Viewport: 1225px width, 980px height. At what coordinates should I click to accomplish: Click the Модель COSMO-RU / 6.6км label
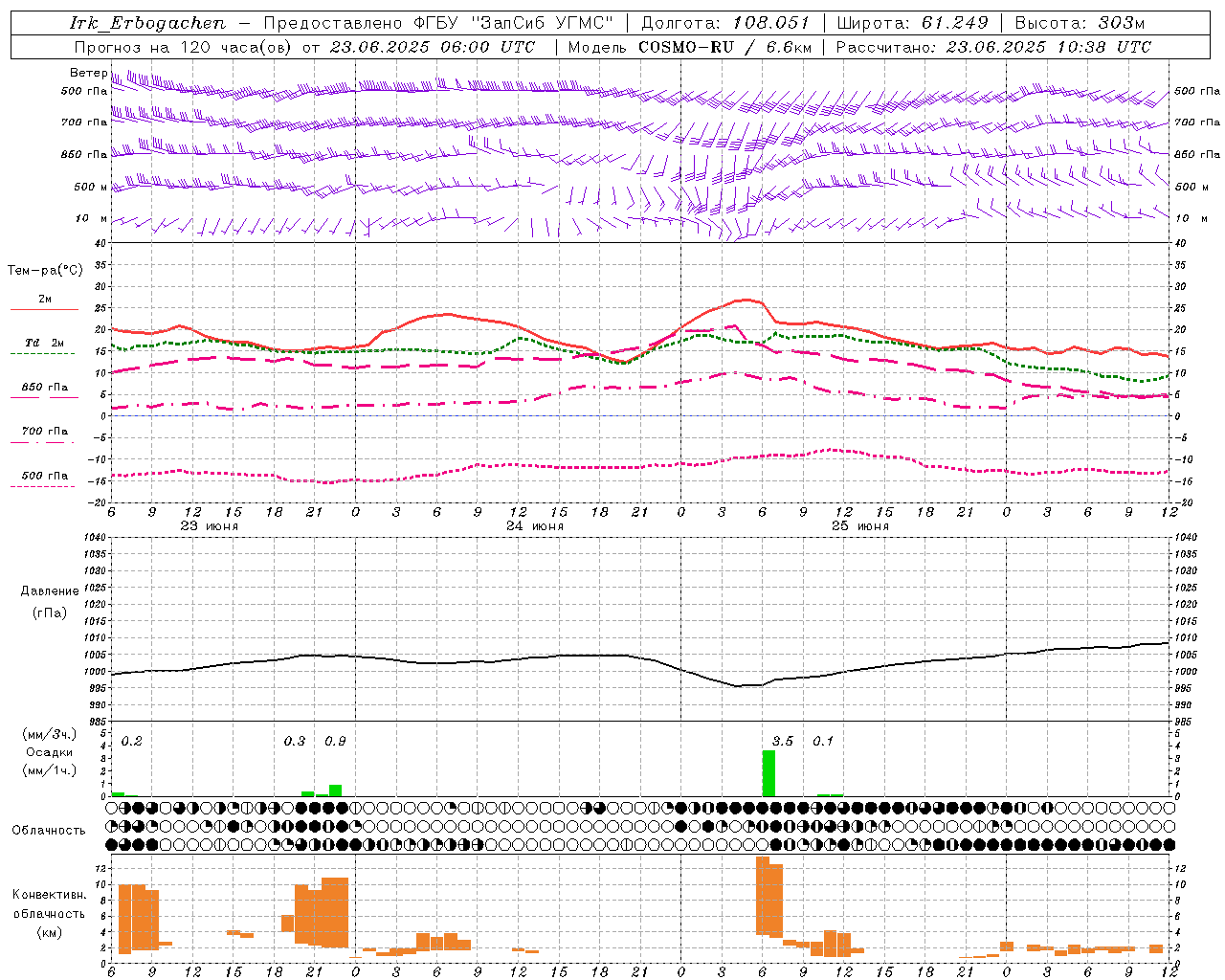click(690, 47)
